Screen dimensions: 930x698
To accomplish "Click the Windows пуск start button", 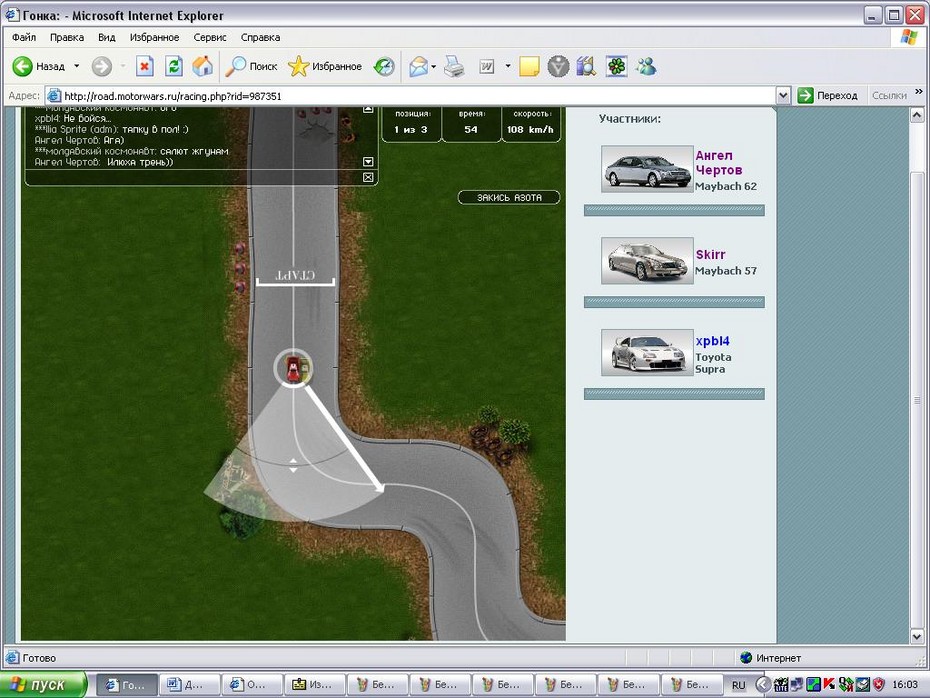I will point(45,685).
